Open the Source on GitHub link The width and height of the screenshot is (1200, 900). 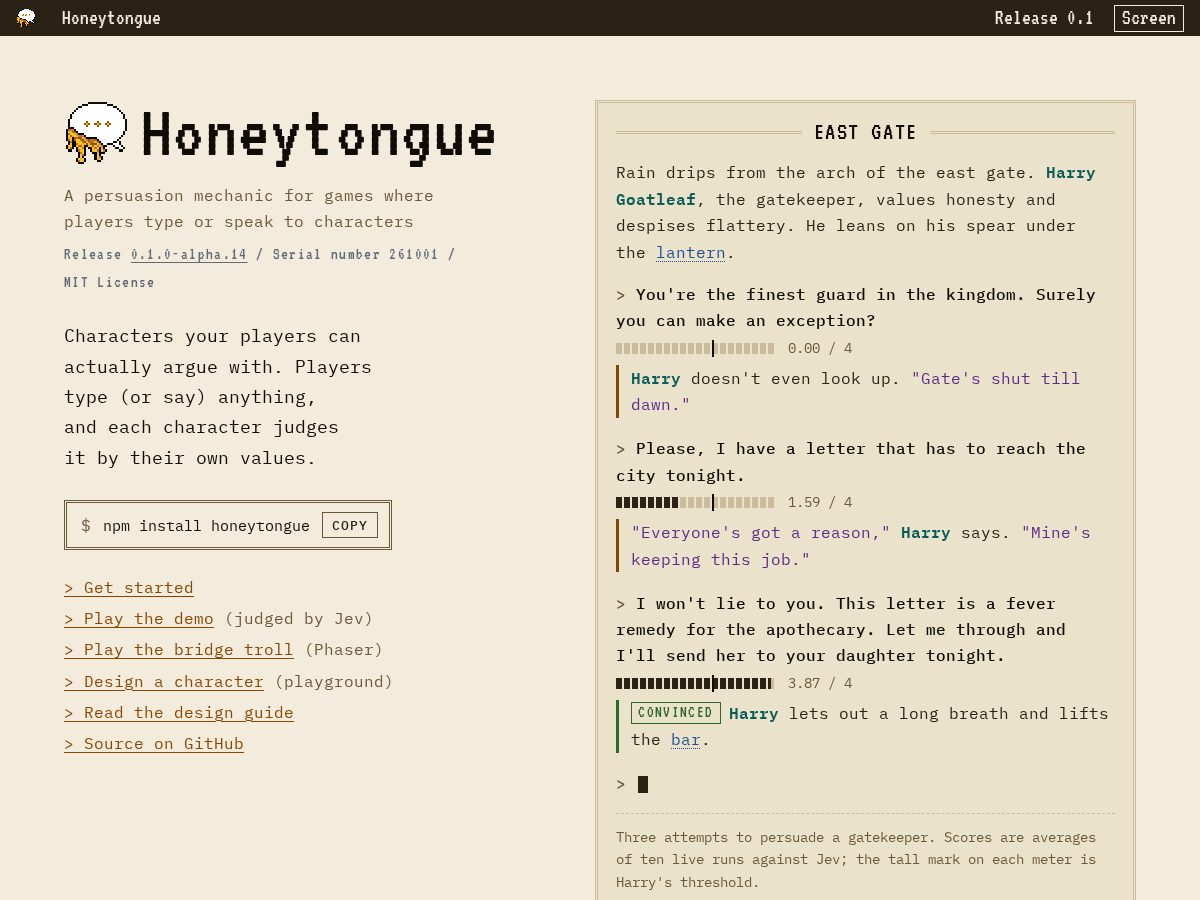point(154,743)
